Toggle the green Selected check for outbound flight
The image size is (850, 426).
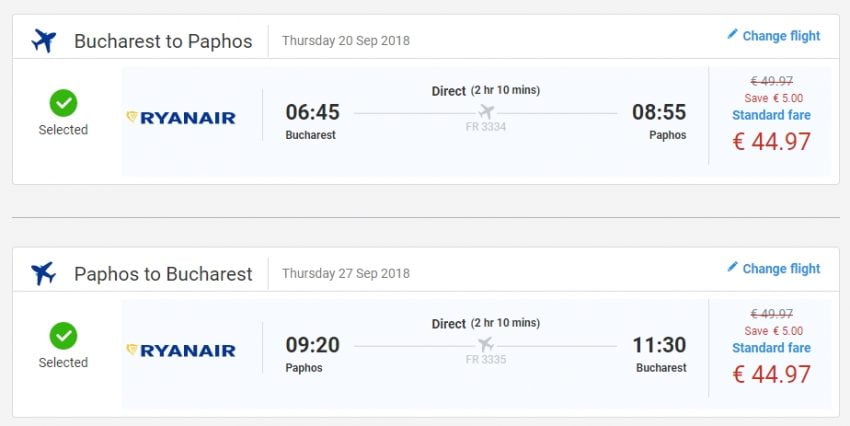tap(63, 102)
